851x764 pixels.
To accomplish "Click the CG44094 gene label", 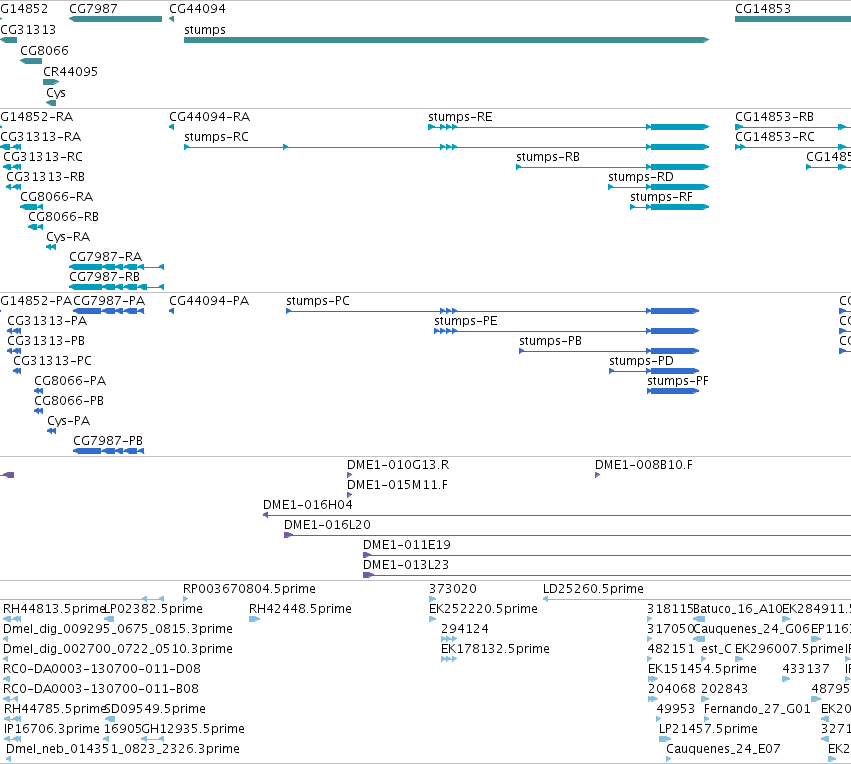I will 197,9.
